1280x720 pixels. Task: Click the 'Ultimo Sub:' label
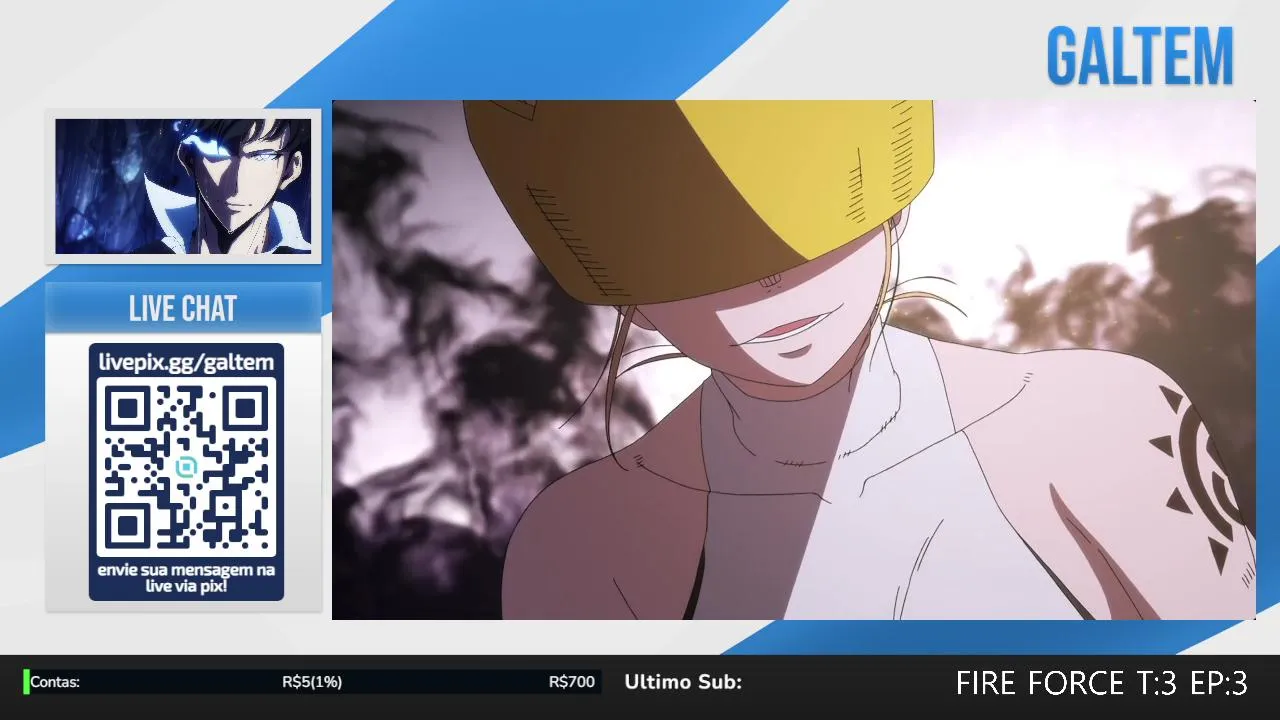point(683,682)
